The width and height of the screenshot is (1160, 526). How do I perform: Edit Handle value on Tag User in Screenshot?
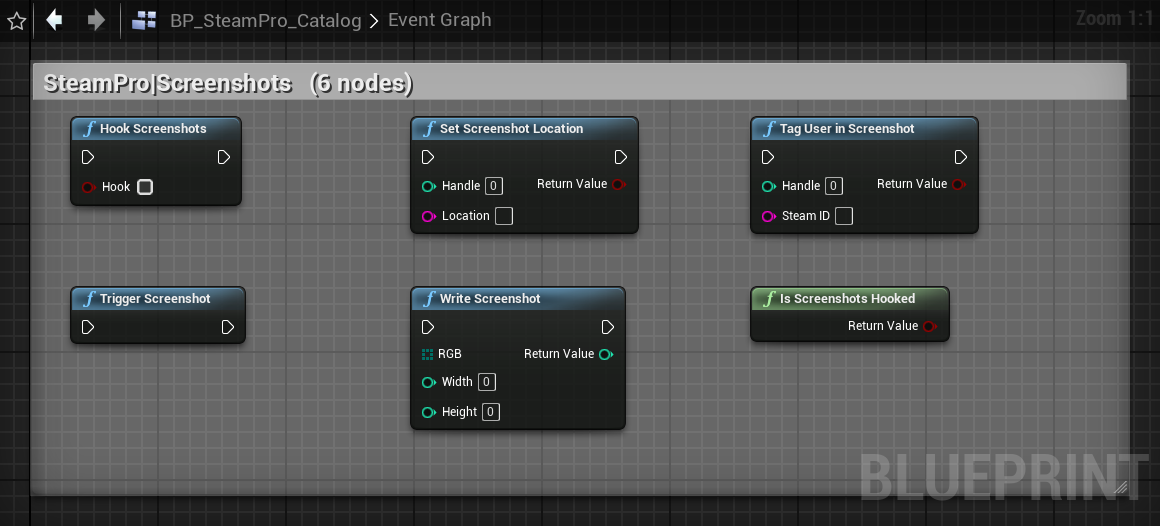point(834,186)
